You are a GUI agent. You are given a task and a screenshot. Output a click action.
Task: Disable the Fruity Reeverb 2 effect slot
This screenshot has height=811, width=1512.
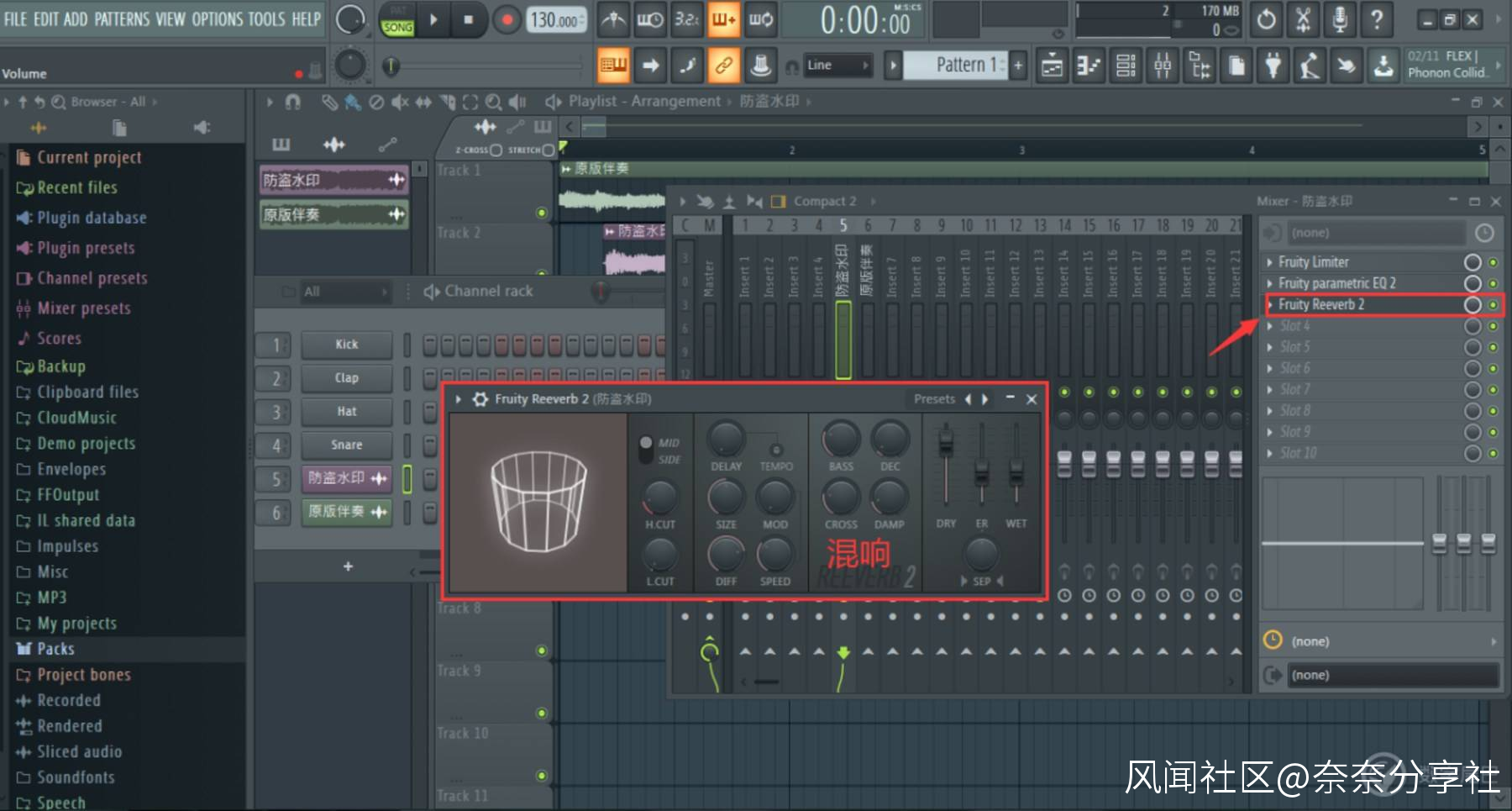pyautogui.click(x=1472, y=305)
